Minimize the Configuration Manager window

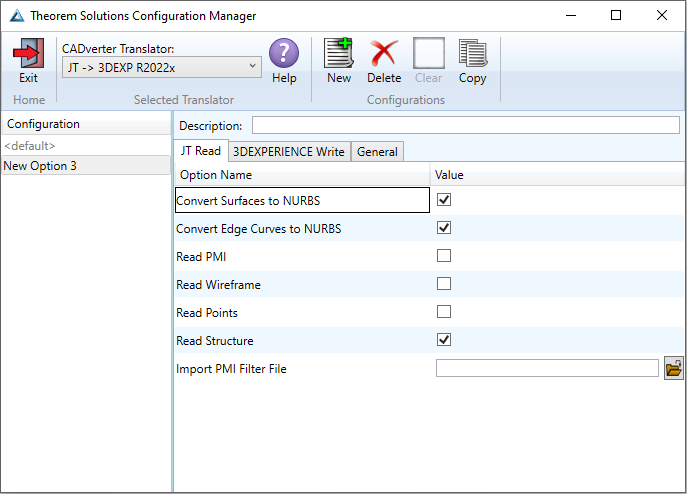pos(571,15)
